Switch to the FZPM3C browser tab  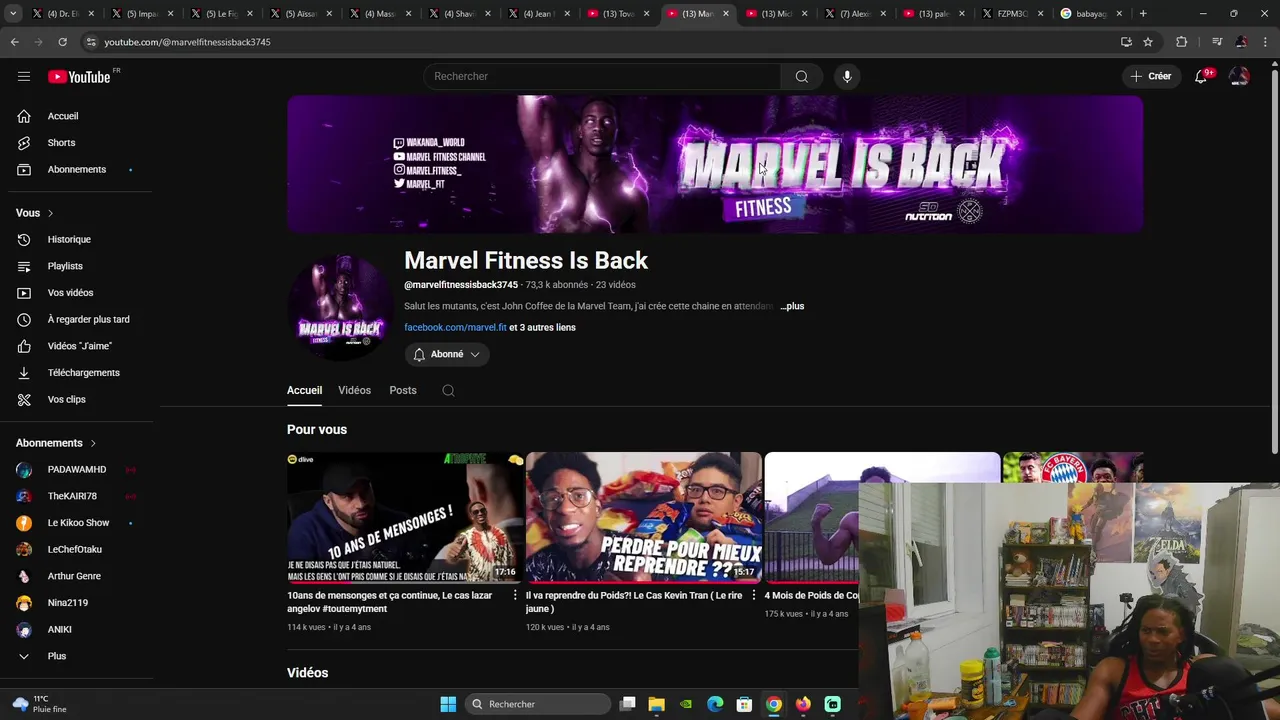point(1012,14)
